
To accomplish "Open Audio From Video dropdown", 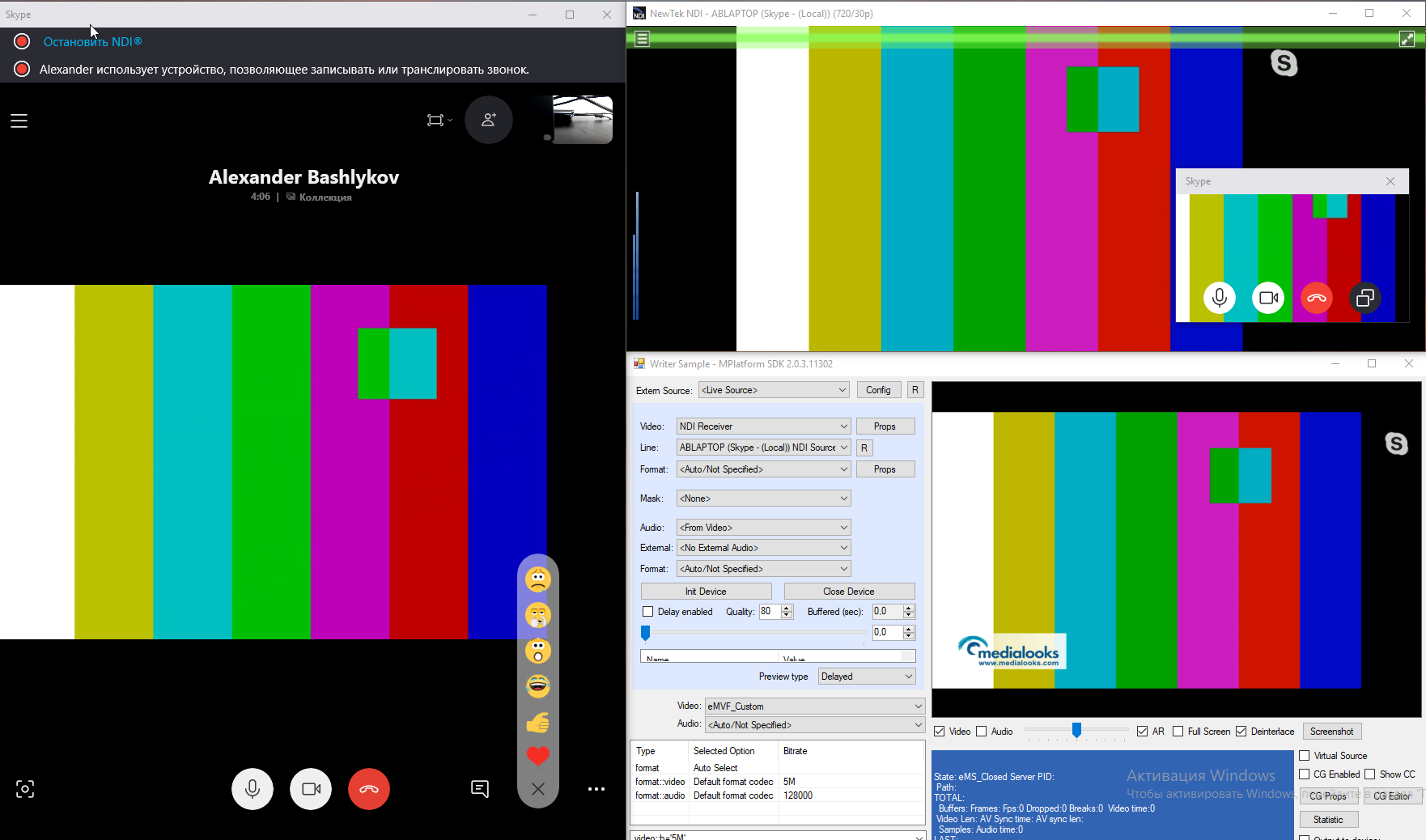I will [x=763, y=528].
